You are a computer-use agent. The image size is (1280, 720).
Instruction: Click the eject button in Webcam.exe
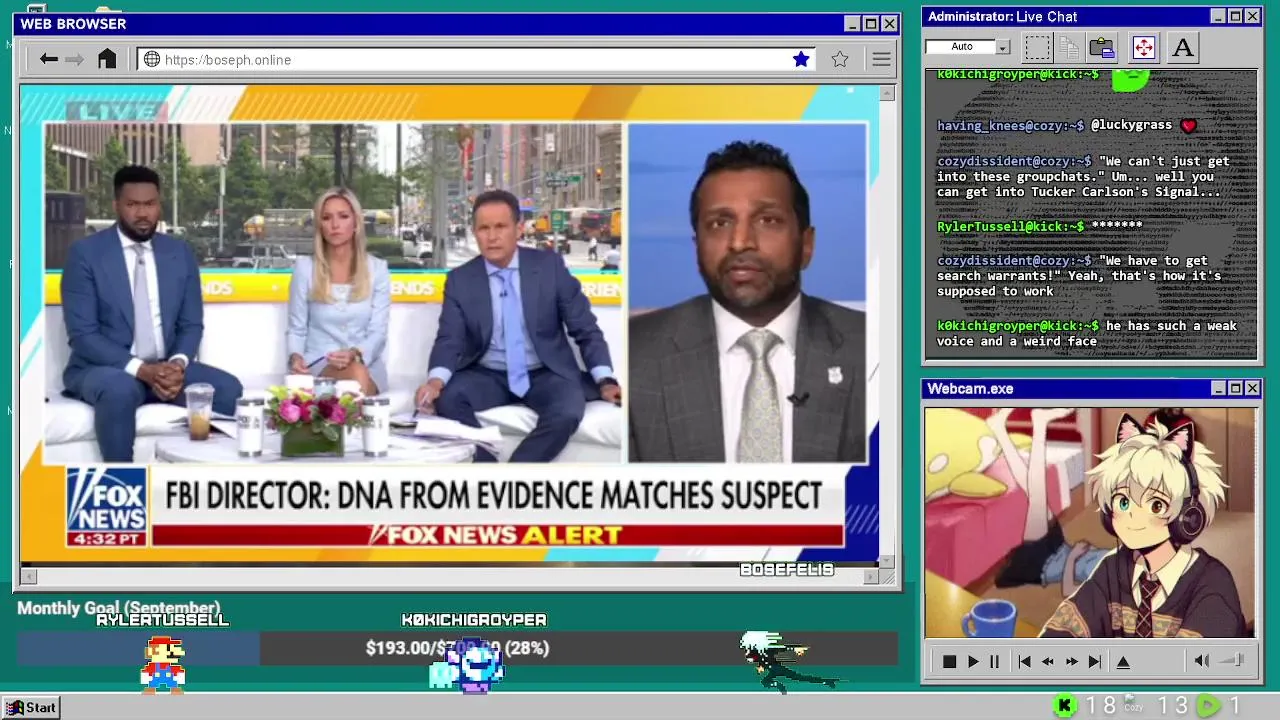[x=1123, y=662]
